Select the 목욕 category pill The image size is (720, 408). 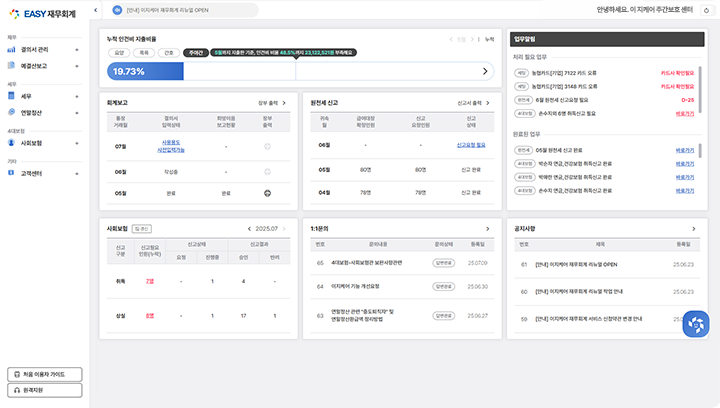144,53
